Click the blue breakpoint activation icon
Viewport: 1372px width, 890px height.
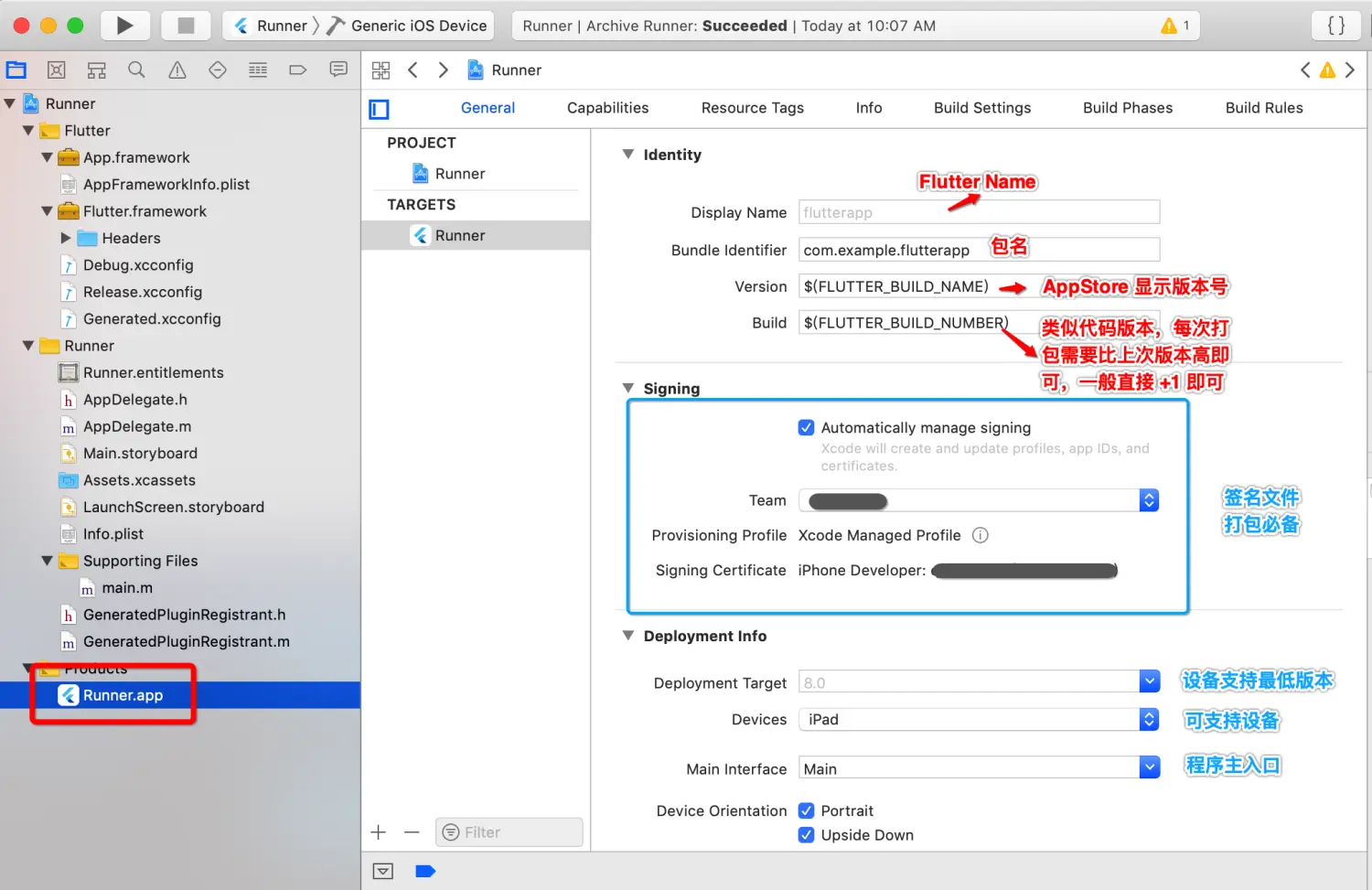(x=425, y=871)
